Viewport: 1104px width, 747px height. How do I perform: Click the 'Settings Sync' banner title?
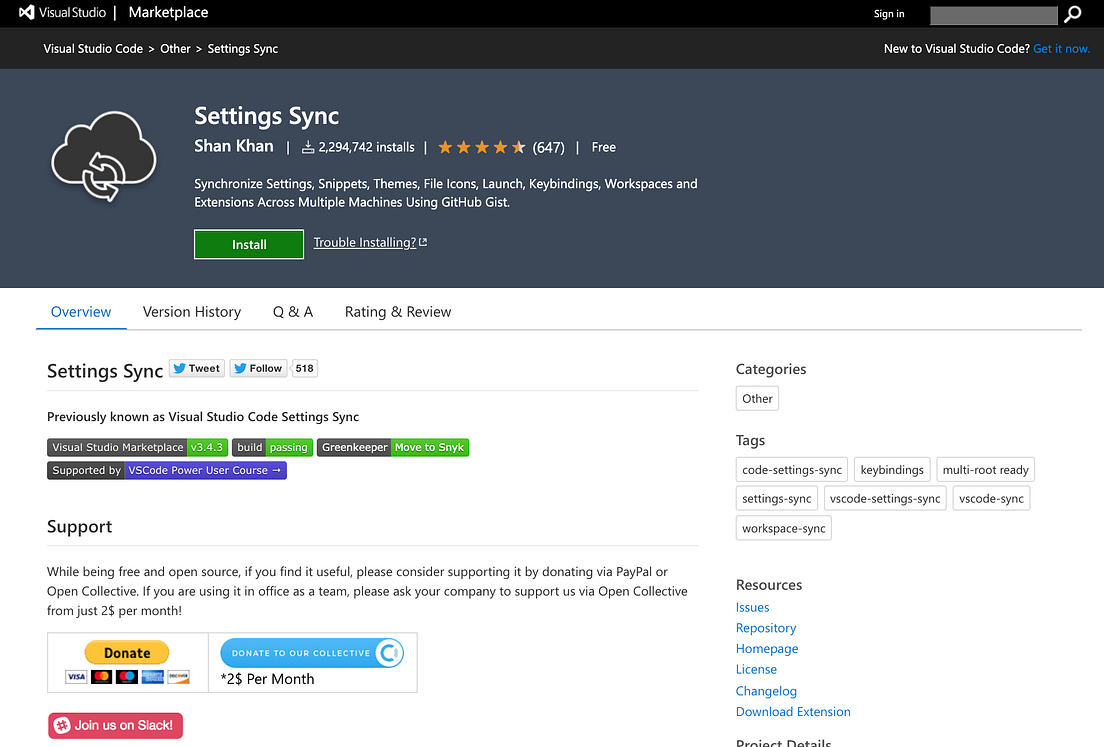pos(267,115)
